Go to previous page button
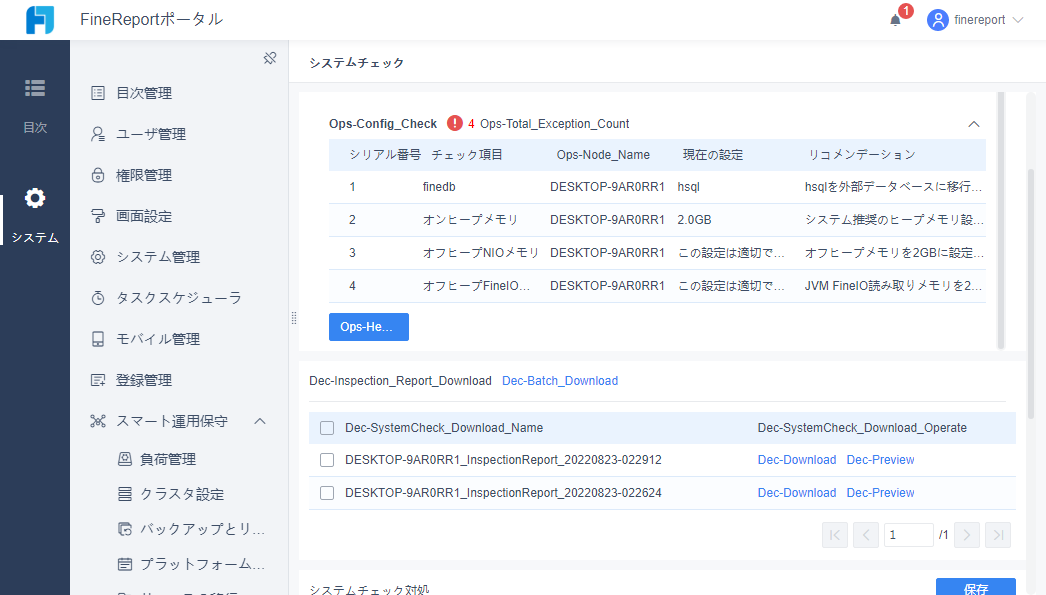This screenshot has width=1046, height=595. (866, 535)
